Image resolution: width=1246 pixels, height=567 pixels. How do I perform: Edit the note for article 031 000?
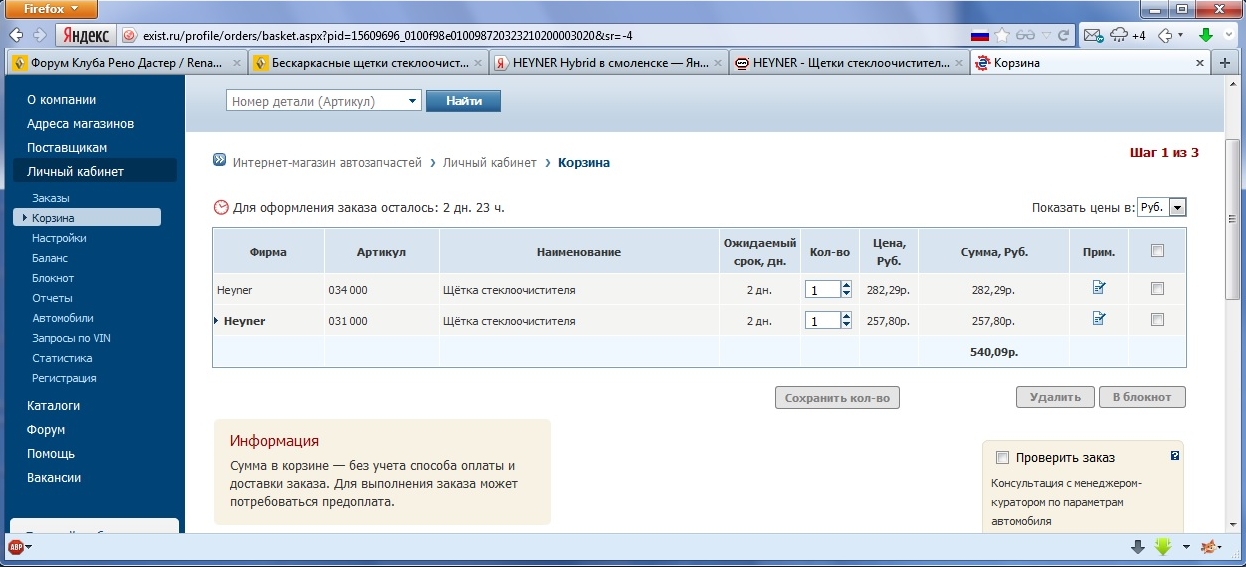click(x=1099, y=320)
